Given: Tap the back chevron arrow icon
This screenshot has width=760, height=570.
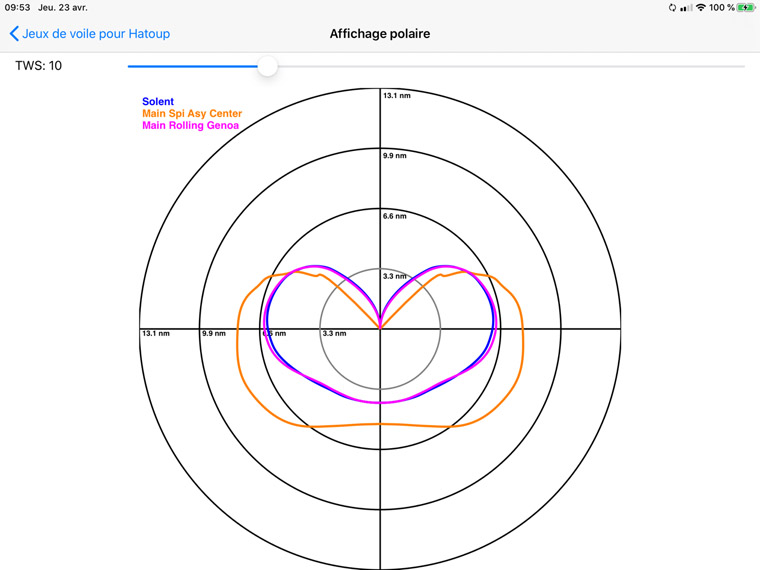Looking at the screenshot, I should click(x=14, y=34).
